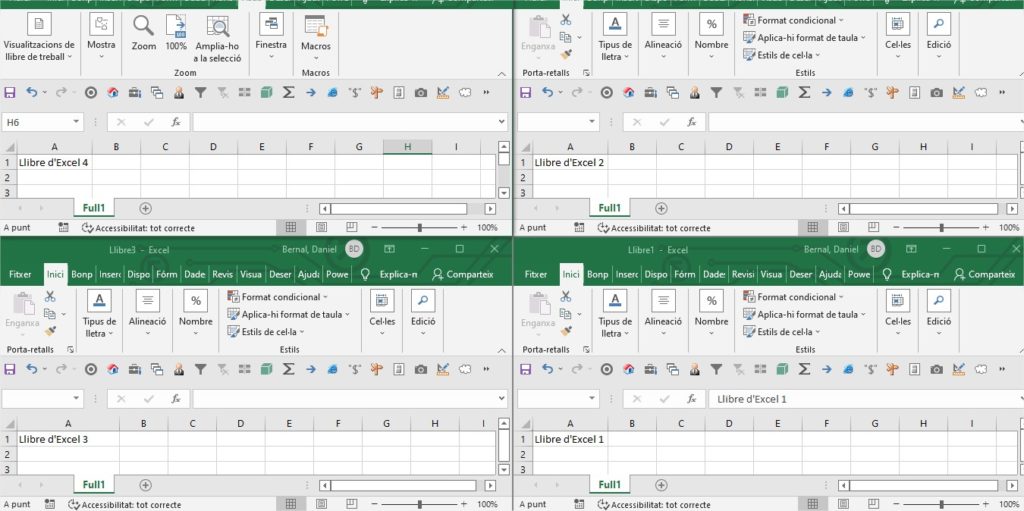Add new sheet in Llibre d'Excel 3 window
Image resolution: width=1024 pixels, height=511 pixels.
(x=146, y=485)
